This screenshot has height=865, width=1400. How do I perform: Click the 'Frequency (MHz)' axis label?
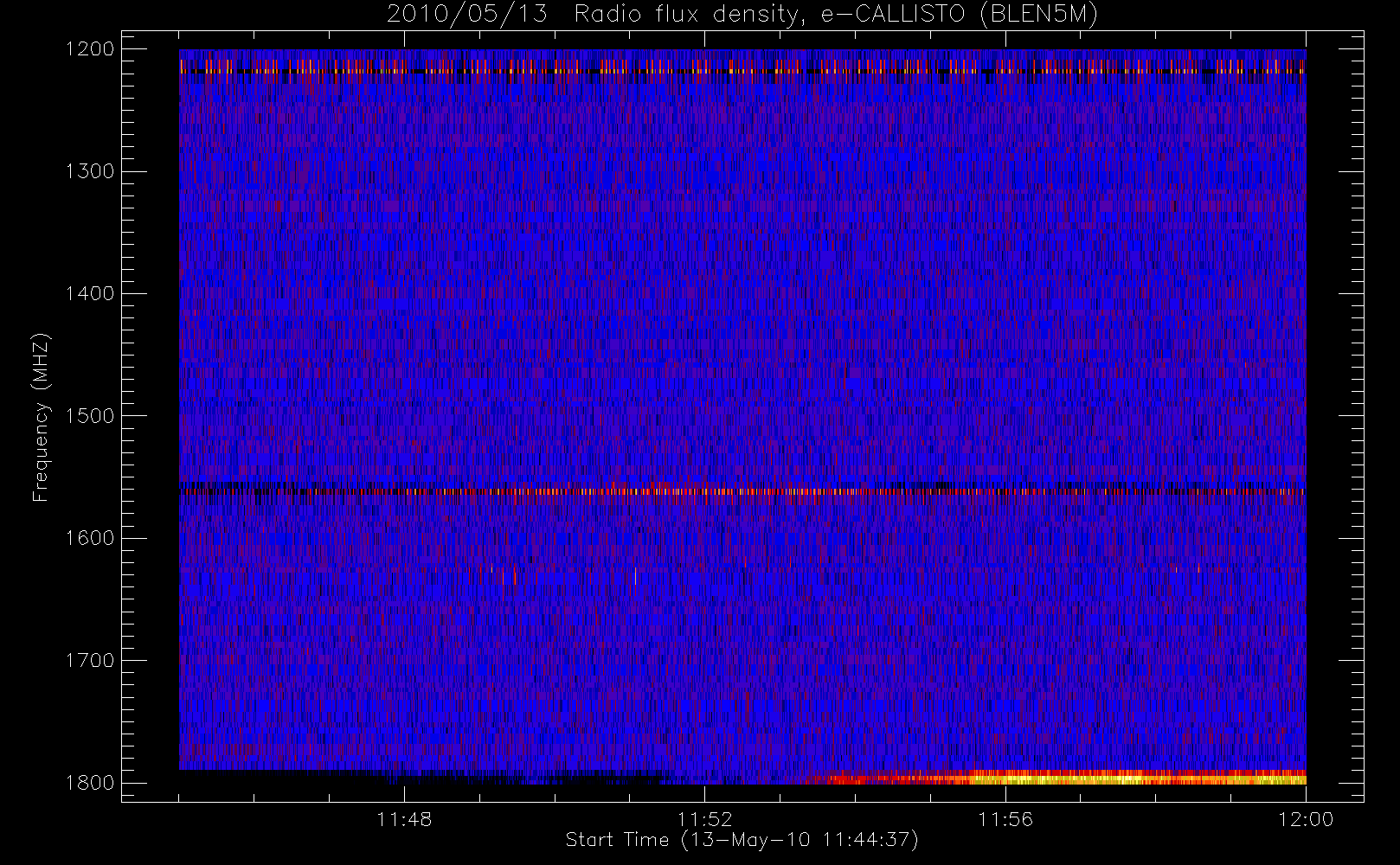pyautogui.click(x=41, y=417)
